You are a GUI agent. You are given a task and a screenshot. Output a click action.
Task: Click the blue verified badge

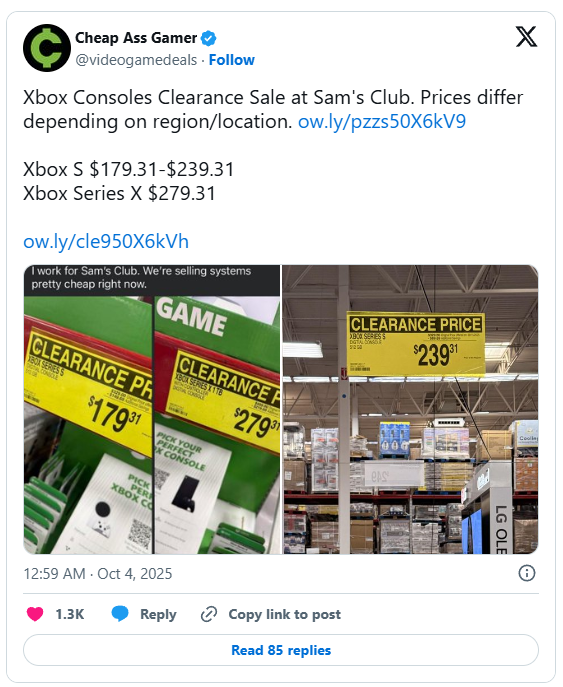point(208,39)
